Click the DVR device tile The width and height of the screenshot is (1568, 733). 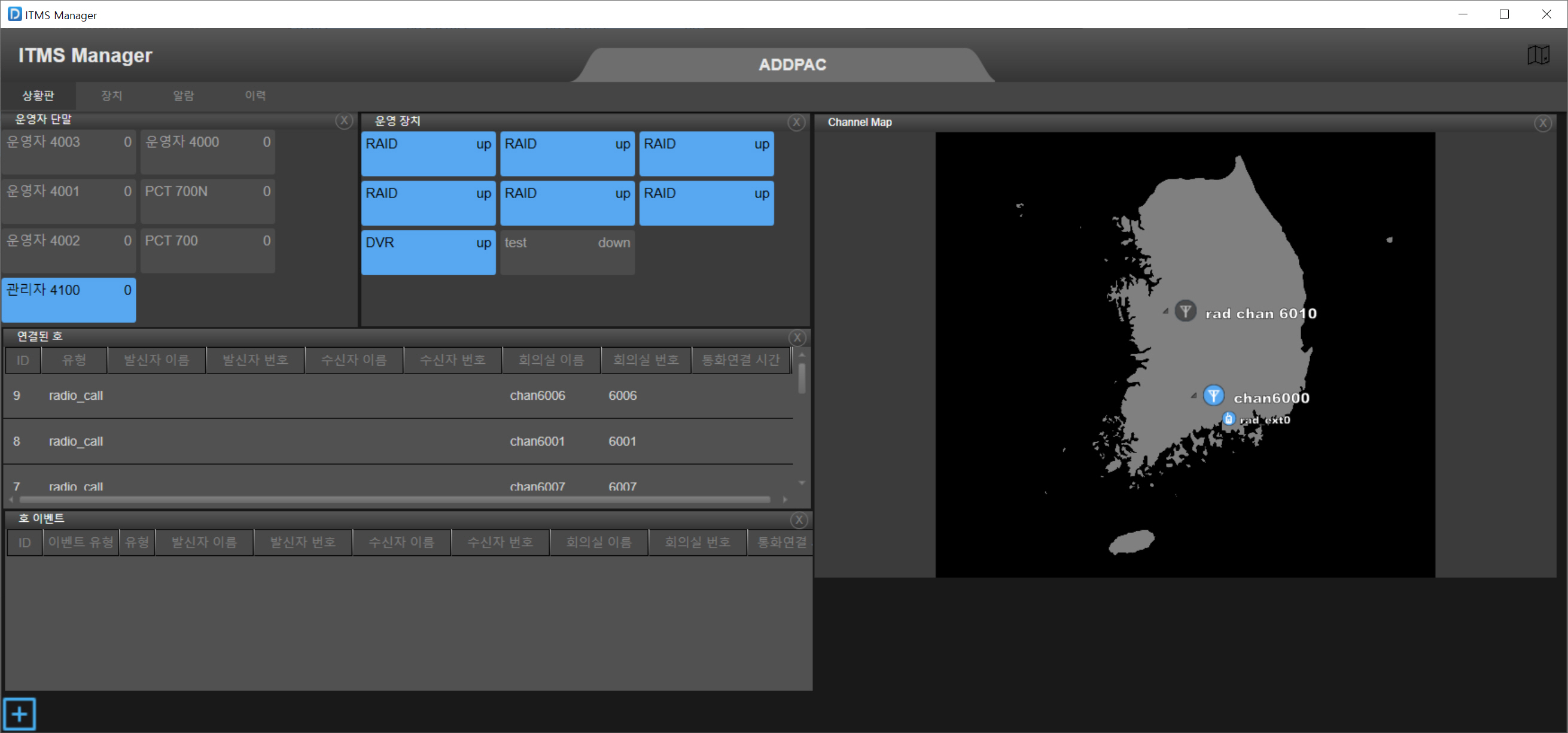click(x=428, y=251)
